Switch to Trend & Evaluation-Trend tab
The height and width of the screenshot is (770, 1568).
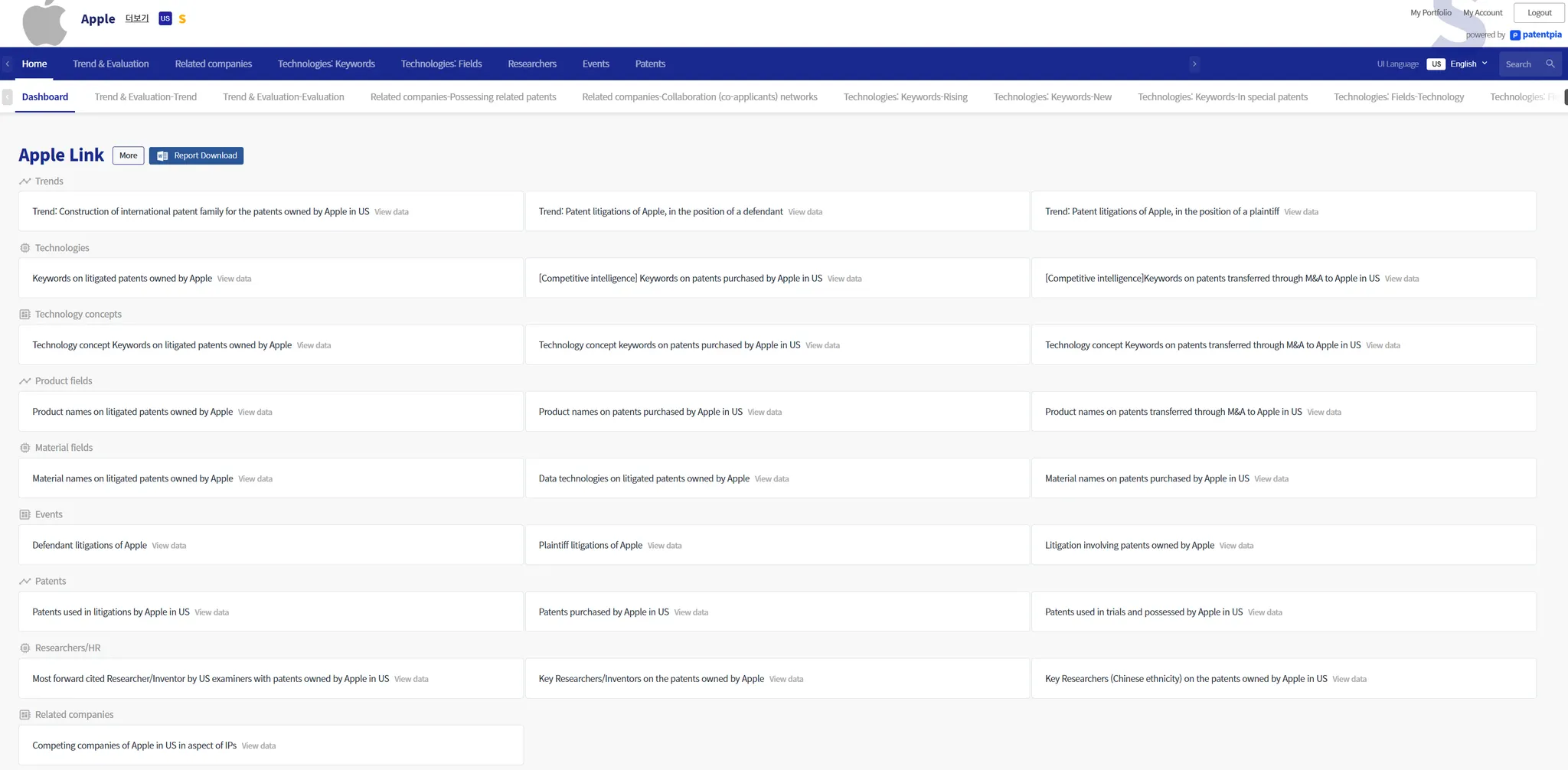tap(145, 97)
